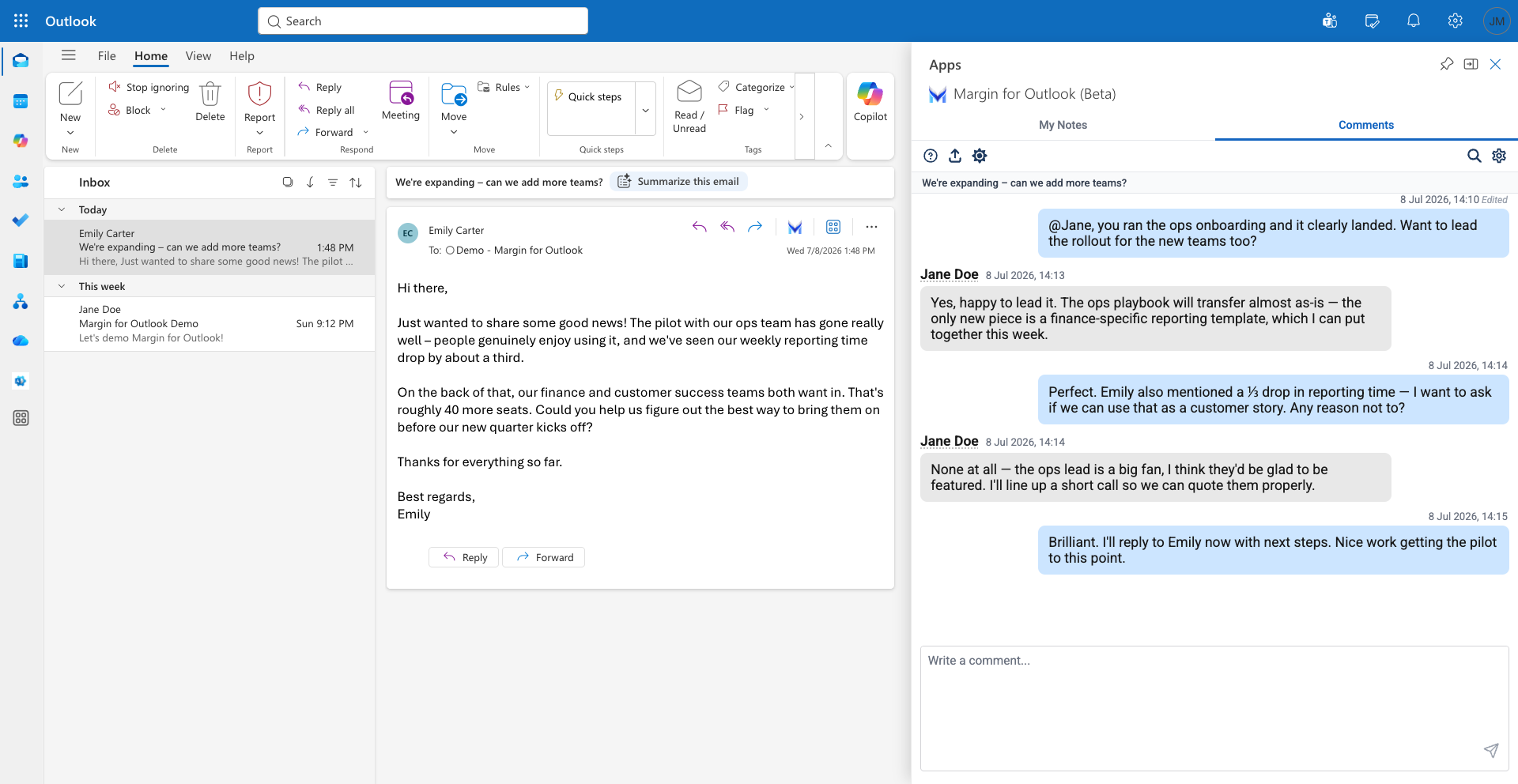Open More apps in the left sidebar
The image size is (1518, 784).
pos(21,418)
